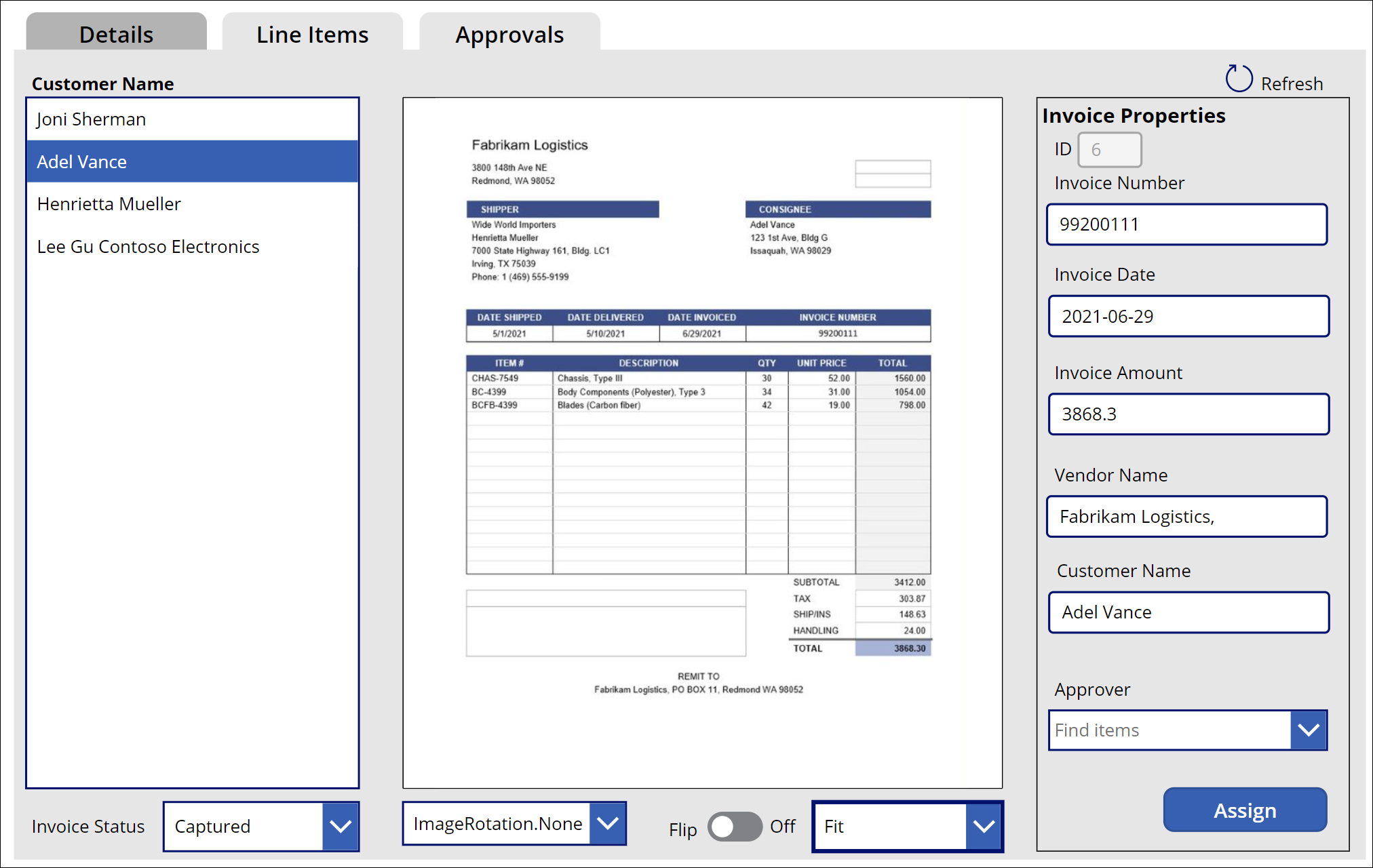The width and height of the screenshot is (1373, 868).
Task: Click the ImageRotation dropdown chevron arrow
Action: (607, 823)
